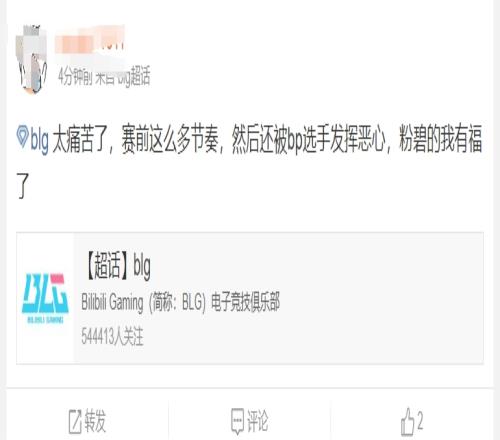Tap the 转发 label
The width and height of the screenshot is (500, 440).
(95, 421)
